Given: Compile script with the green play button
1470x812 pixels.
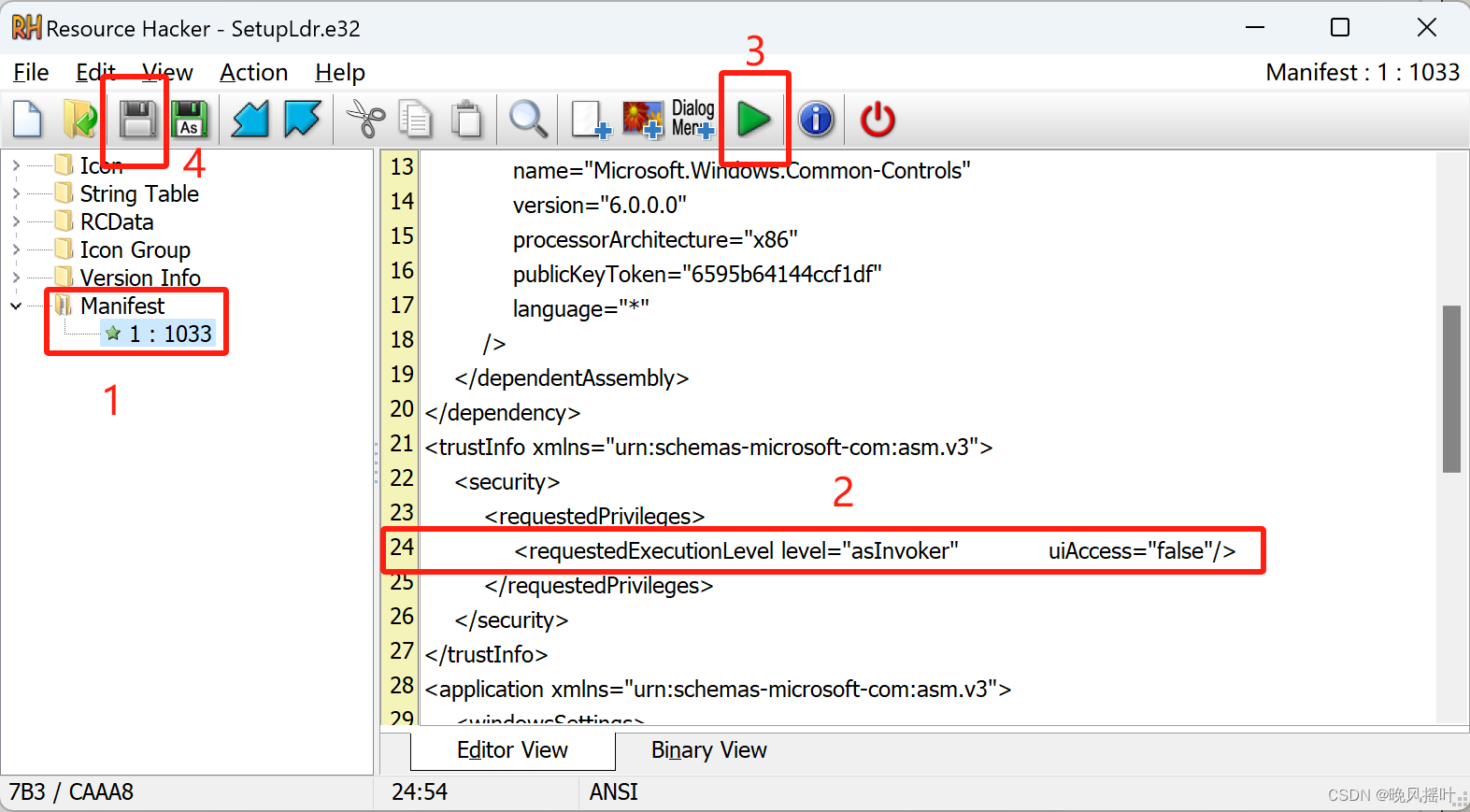Looking at the screenshot, I should 753,120.
